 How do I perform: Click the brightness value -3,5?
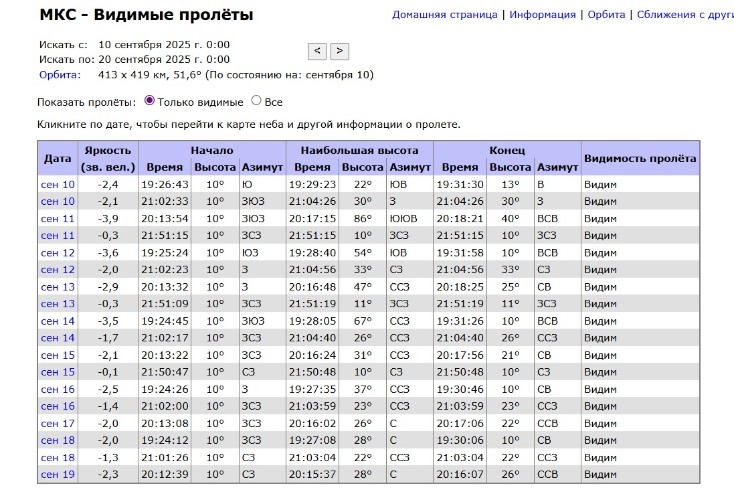point(108,321)
